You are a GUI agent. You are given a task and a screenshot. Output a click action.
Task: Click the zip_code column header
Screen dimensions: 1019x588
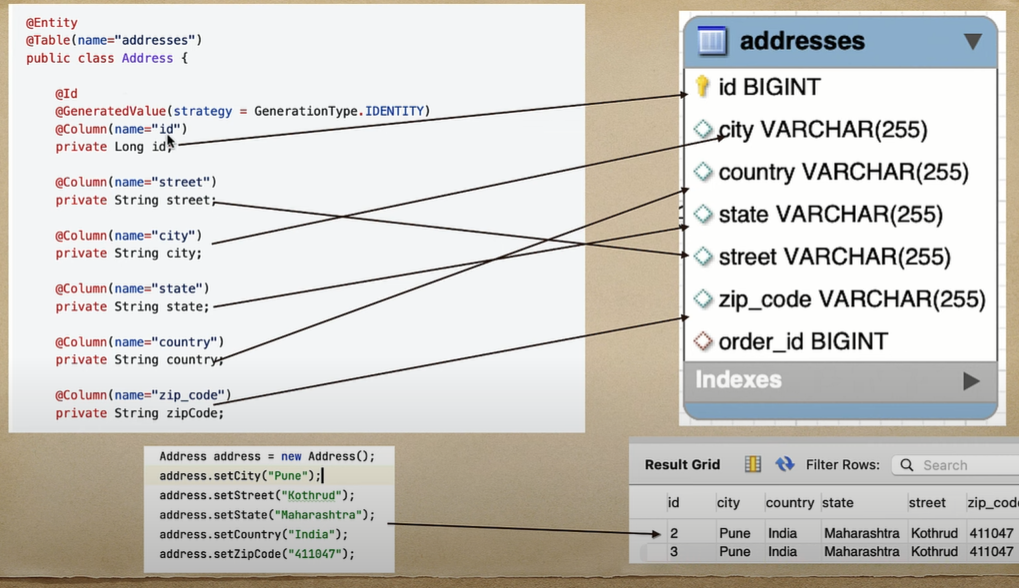click(x=991, y=502)
